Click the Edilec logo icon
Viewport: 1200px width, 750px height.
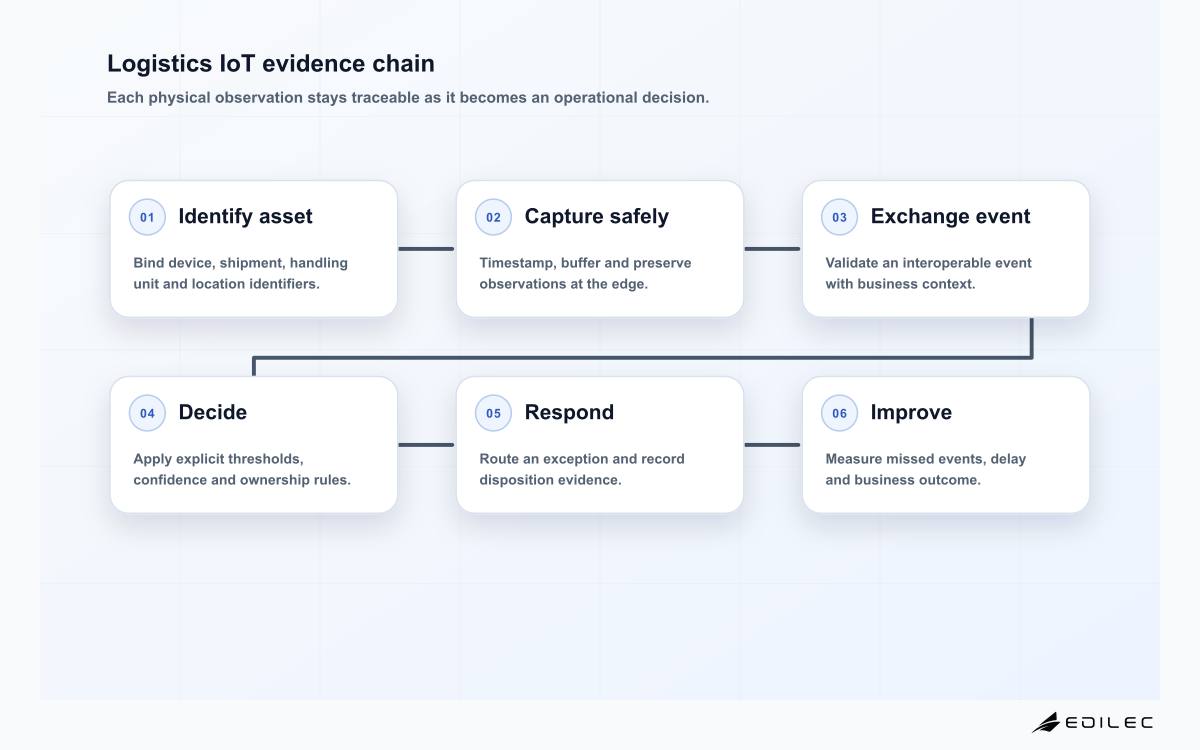click(x=1046, y=722)
